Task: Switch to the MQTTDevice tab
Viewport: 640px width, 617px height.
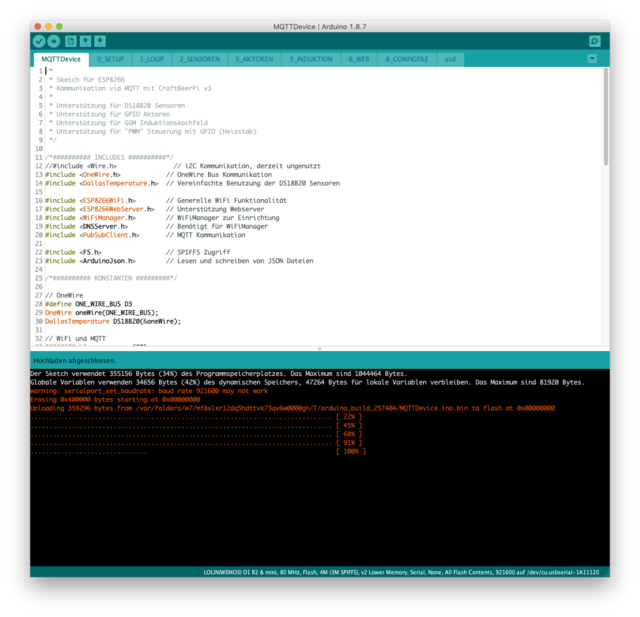Action: (x=61, y=59)
